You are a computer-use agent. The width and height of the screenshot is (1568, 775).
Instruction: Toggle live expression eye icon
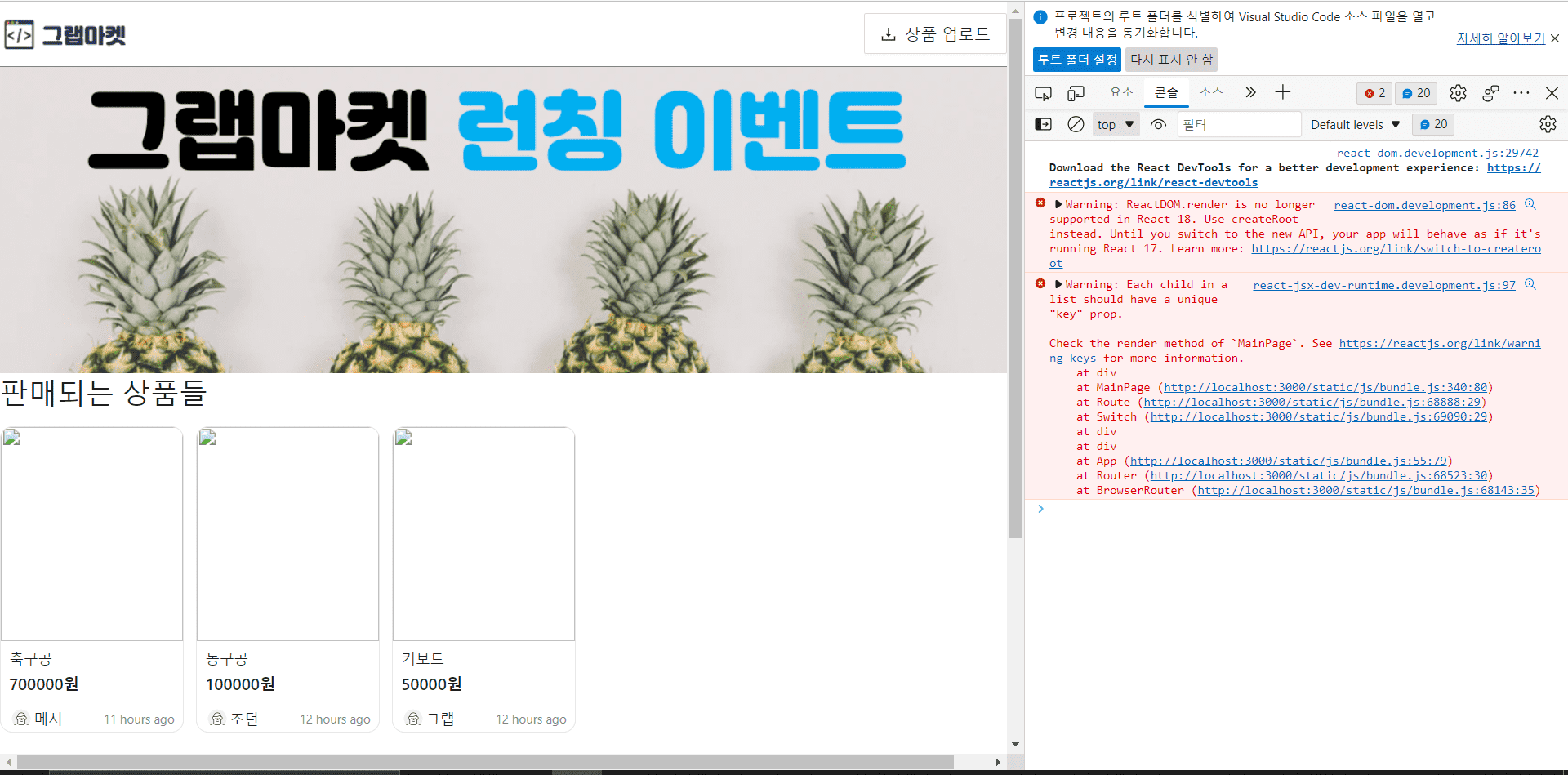pos(1158,124)
